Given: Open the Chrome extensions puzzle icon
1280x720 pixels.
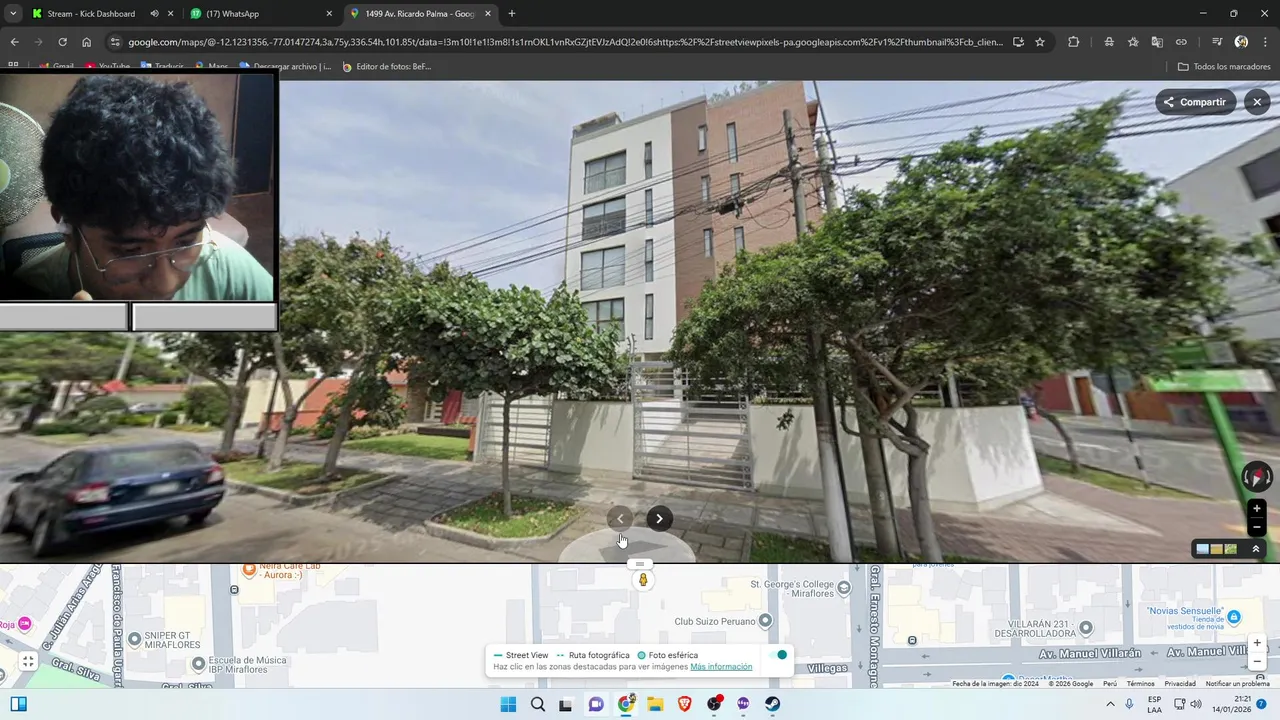Looking at the screenshot, I should pyautogui.click(x=1073, y=42).
